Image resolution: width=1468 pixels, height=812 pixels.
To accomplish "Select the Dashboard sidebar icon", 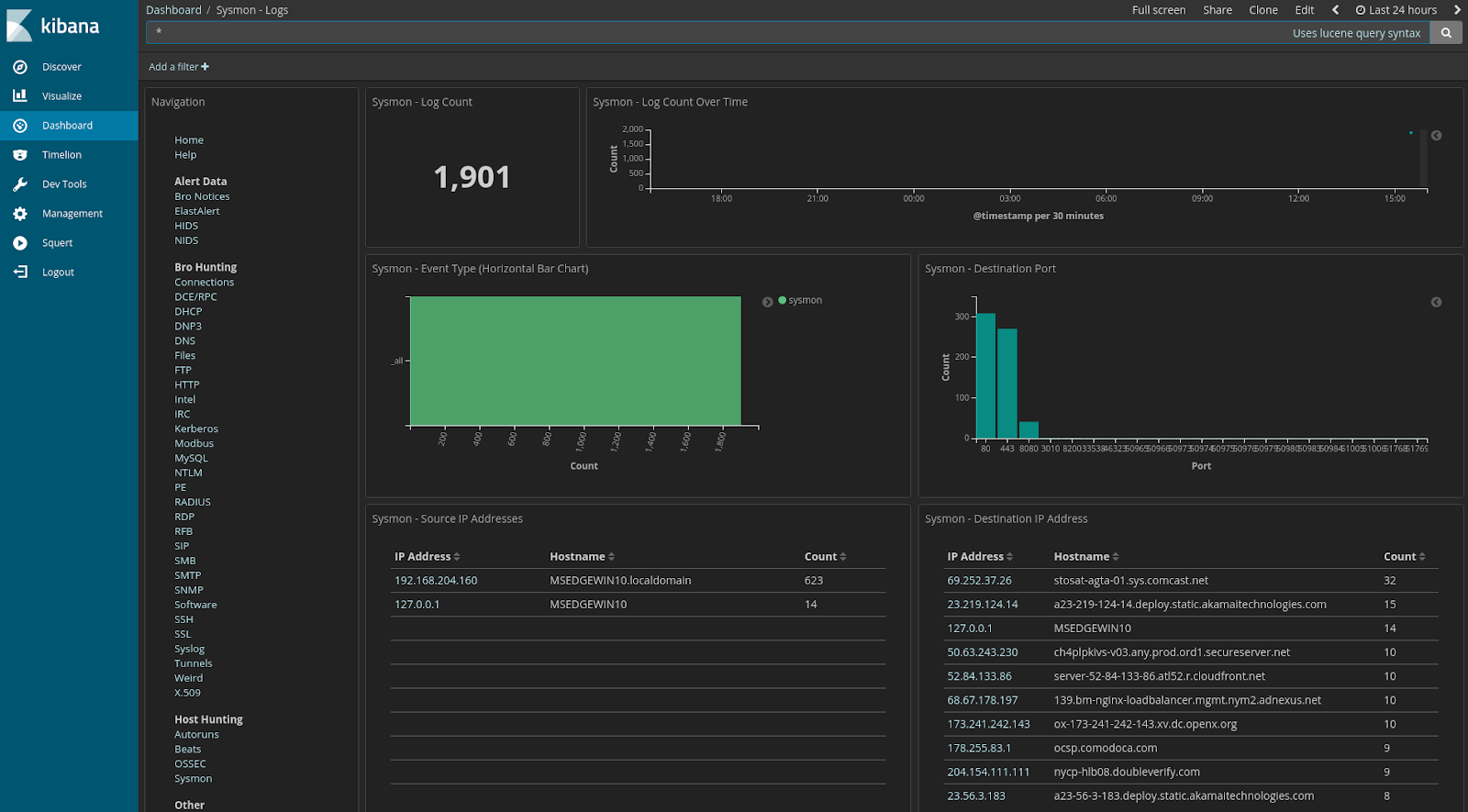I will click(x=20, y=126).
